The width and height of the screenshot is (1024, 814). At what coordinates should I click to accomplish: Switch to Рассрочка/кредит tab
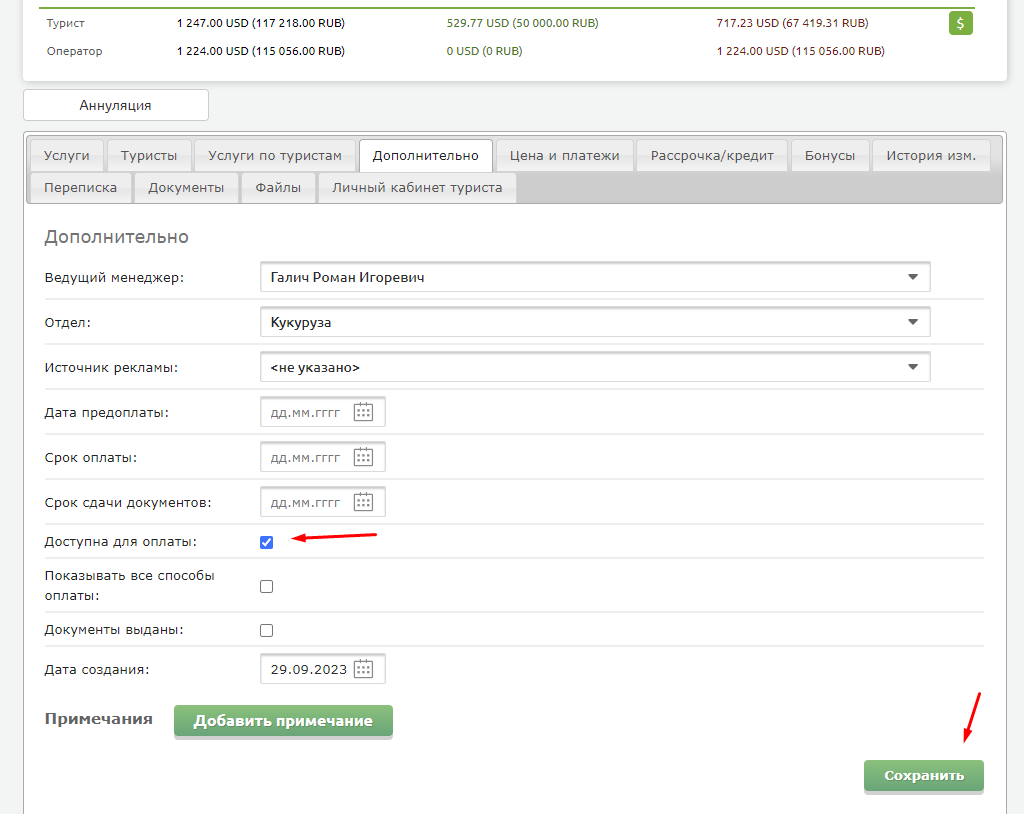pyautogui.click(x=712, y=155)
